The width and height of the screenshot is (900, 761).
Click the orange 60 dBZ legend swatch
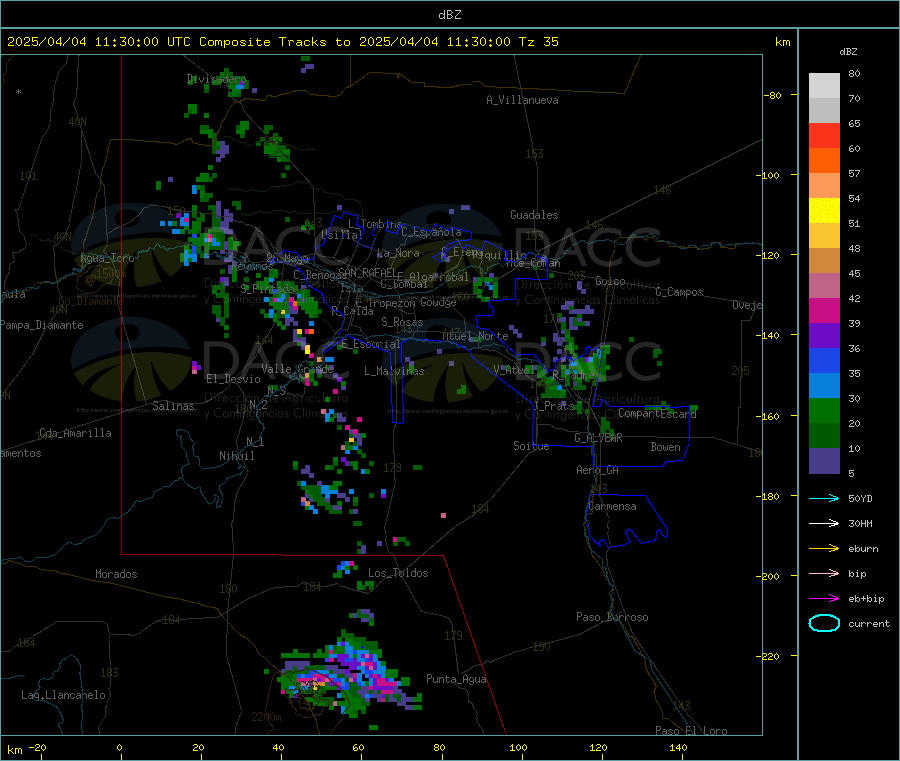[x=824, y=161]
